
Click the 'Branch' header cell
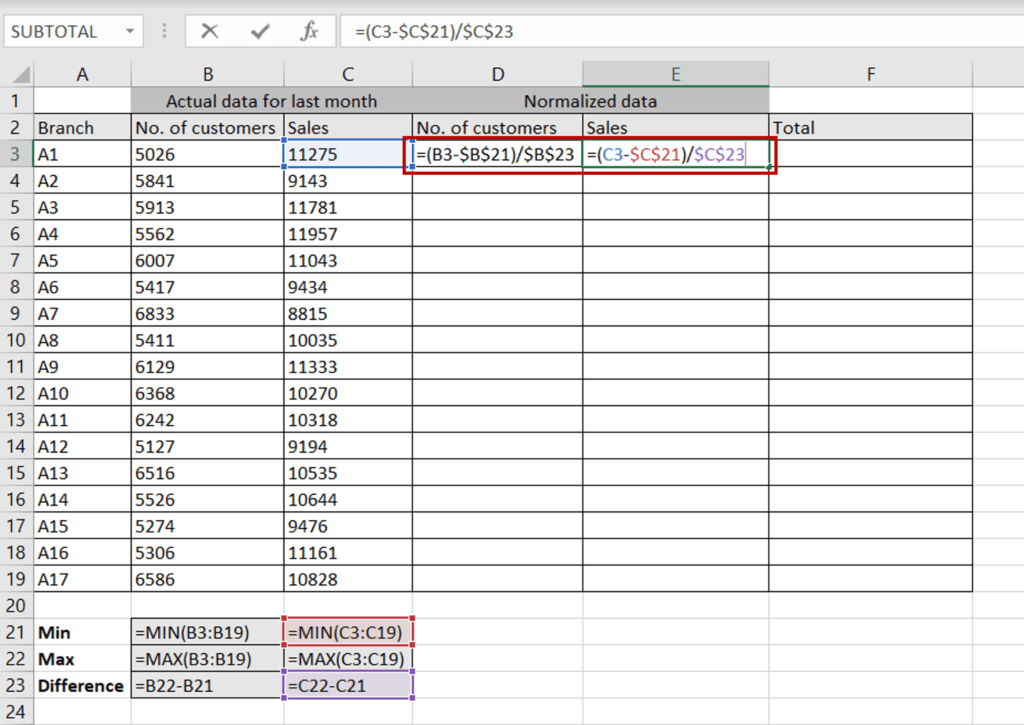tap(82, 127)
